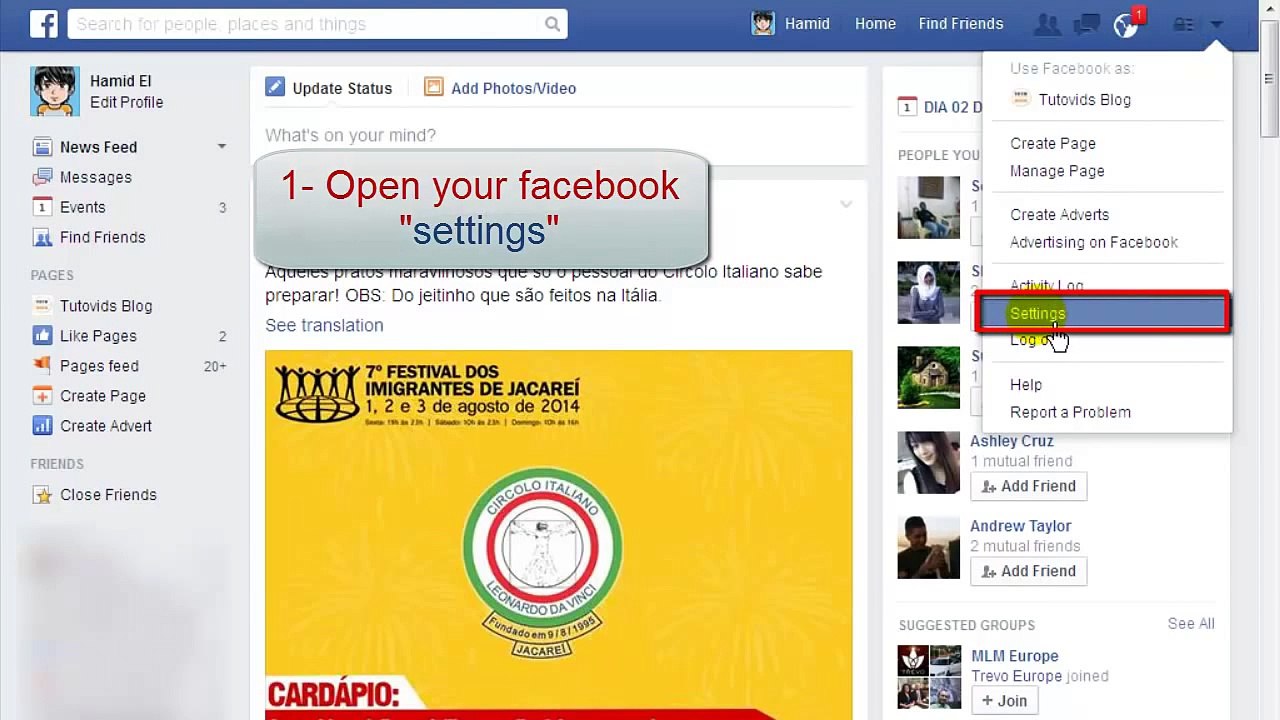Select Advertising on Facebook menu entry
Image resolution: width=1280 pixels, height=720 pixels.
1094,242
